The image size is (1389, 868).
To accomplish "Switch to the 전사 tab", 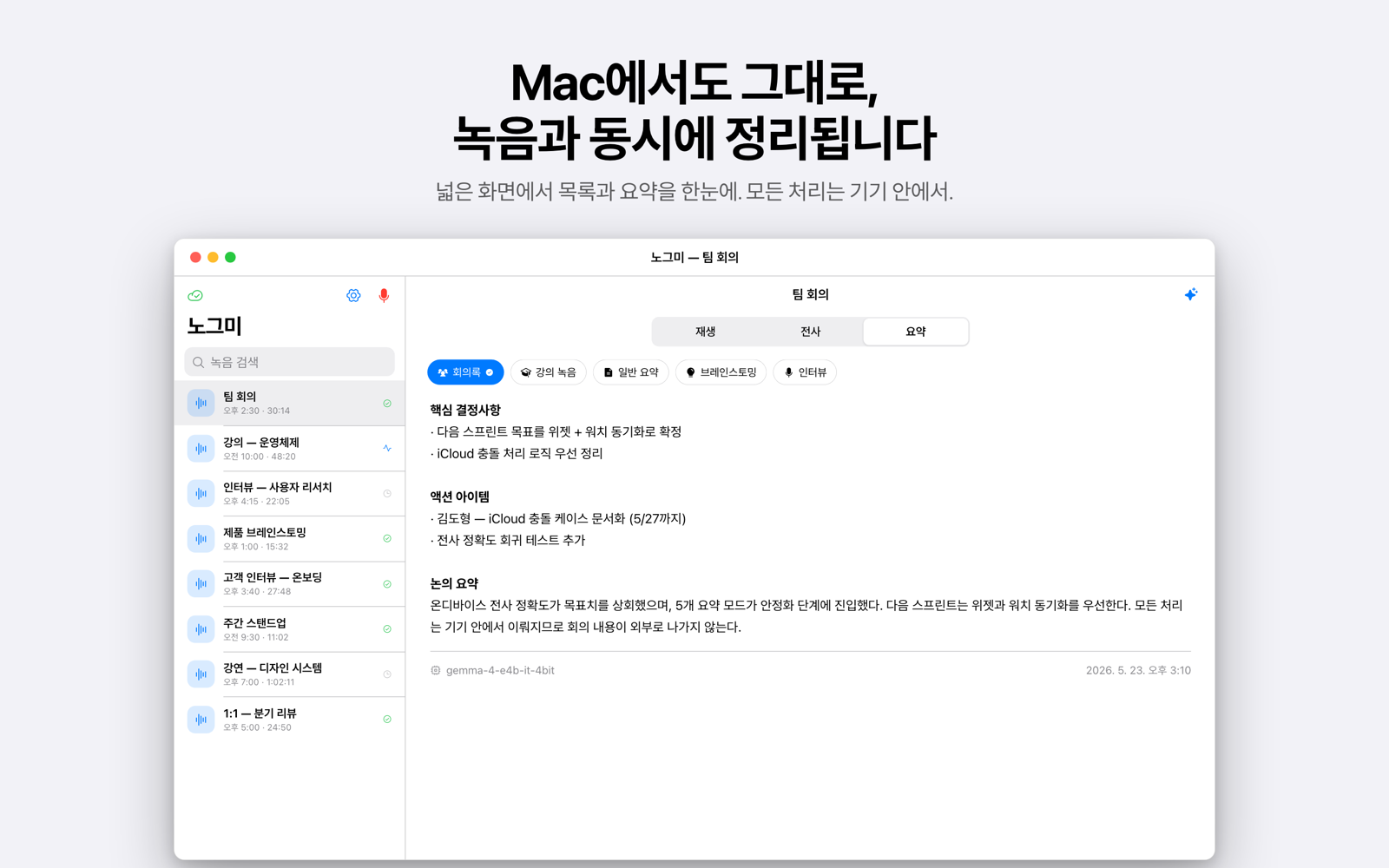I will [x=810, y=332].
